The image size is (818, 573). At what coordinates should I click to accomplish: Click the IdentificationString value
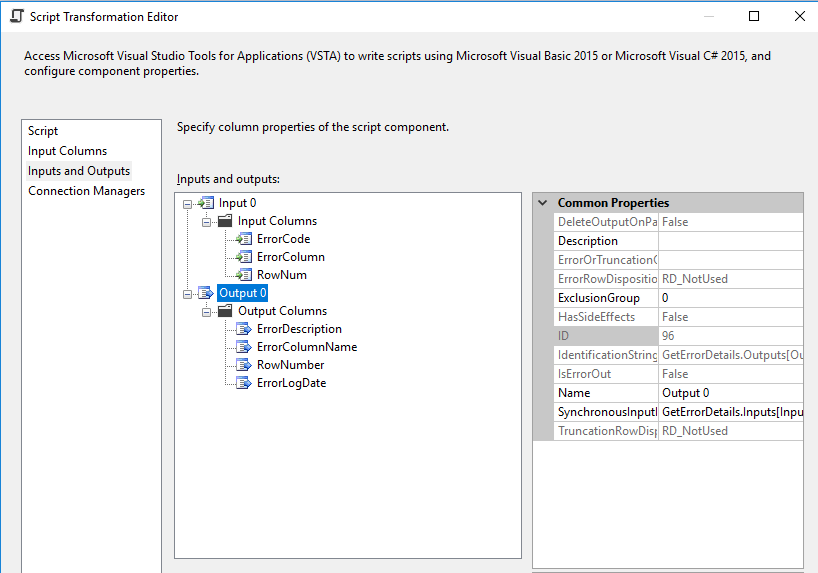[x=731, y=355]
